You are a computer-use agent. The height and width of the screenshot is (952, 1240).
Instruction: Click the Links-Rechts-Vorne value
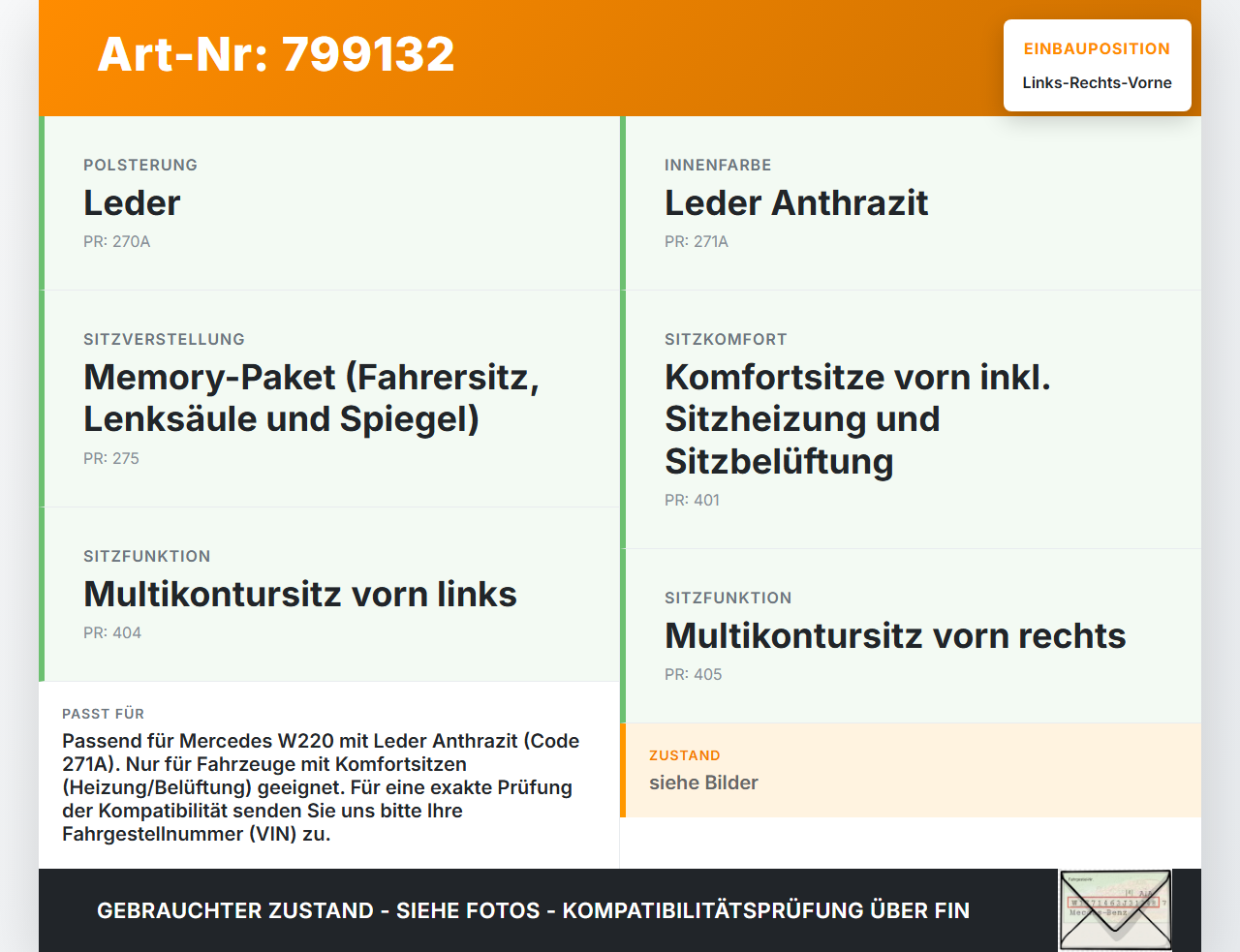pyautogui.click(x=1097, y=82)
